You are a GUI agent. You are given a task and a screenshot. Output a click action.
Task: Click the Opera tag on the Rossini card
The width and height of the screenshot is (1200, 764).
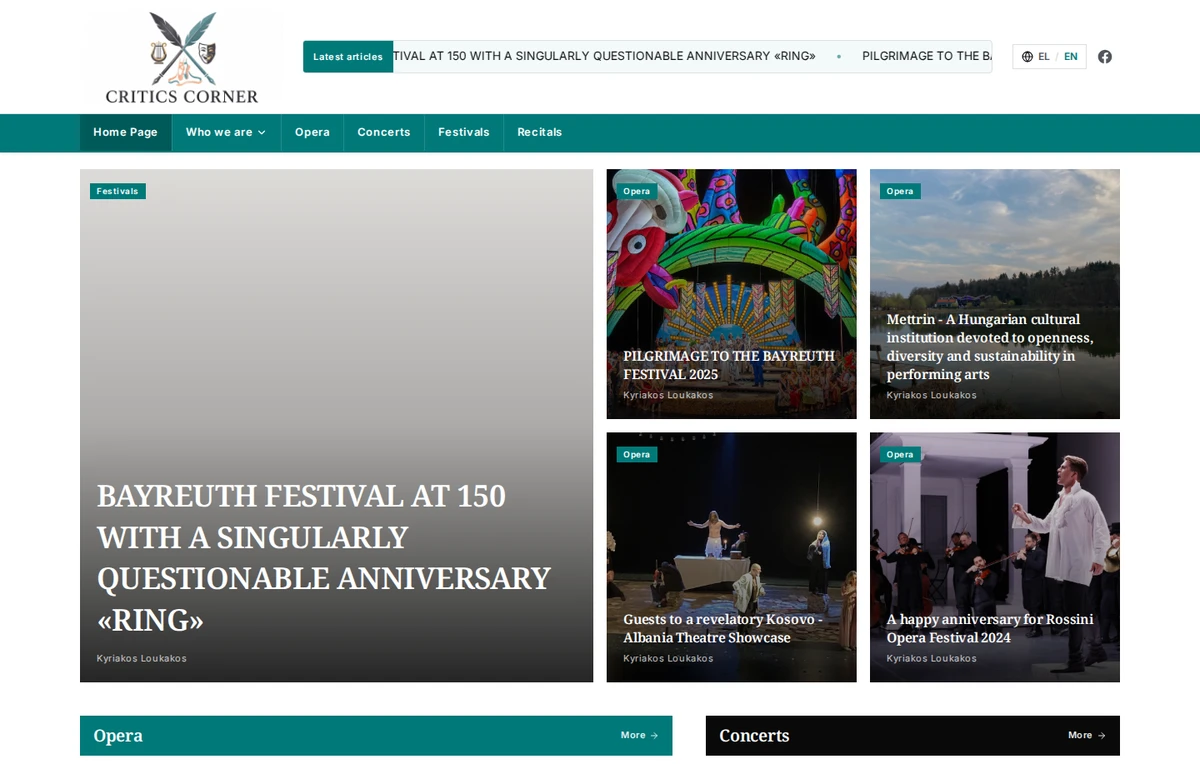[900, 455]
